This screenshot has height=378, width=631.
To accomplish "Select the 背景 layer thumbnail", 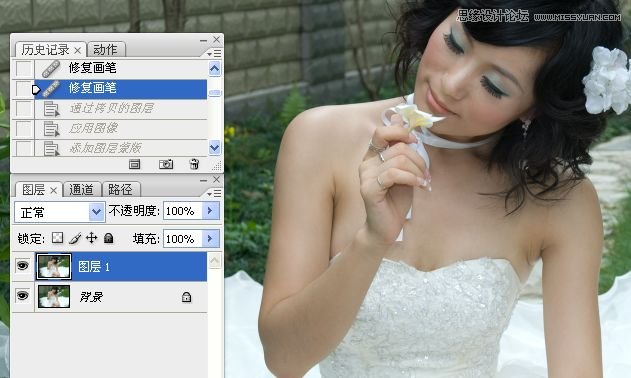I will (x=54, y=296).
